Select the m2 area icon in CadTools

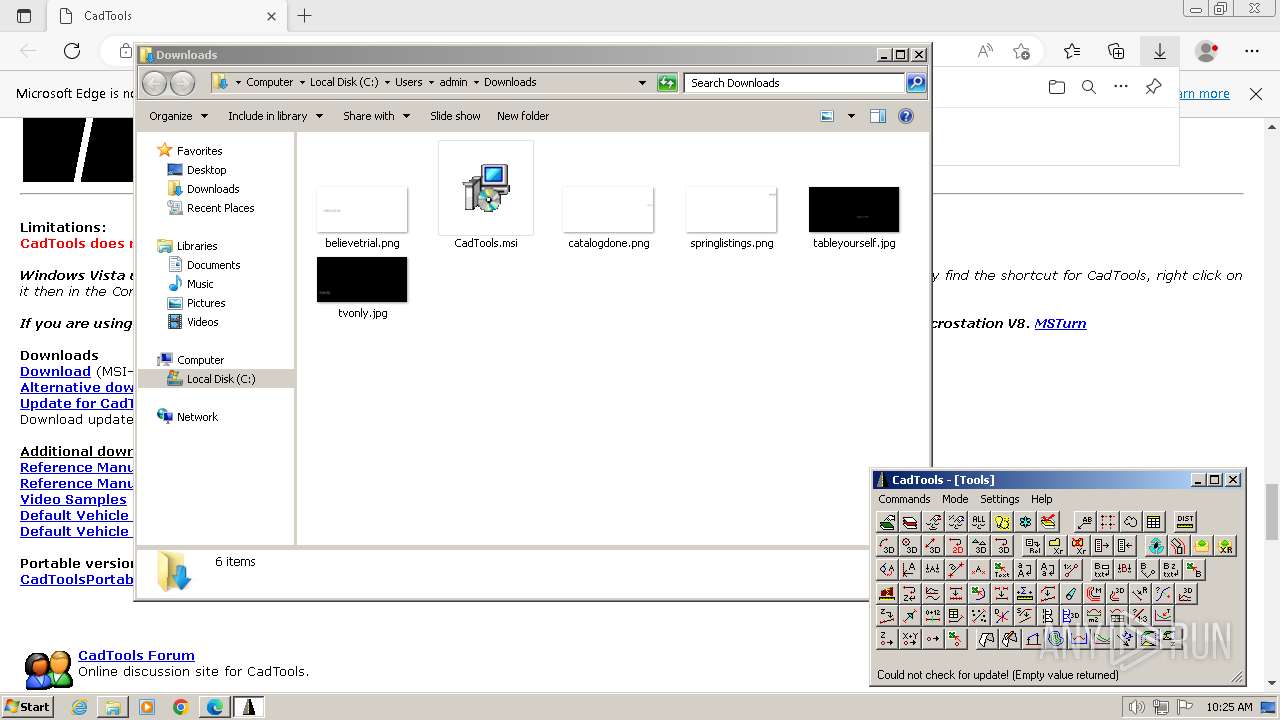1094,615
